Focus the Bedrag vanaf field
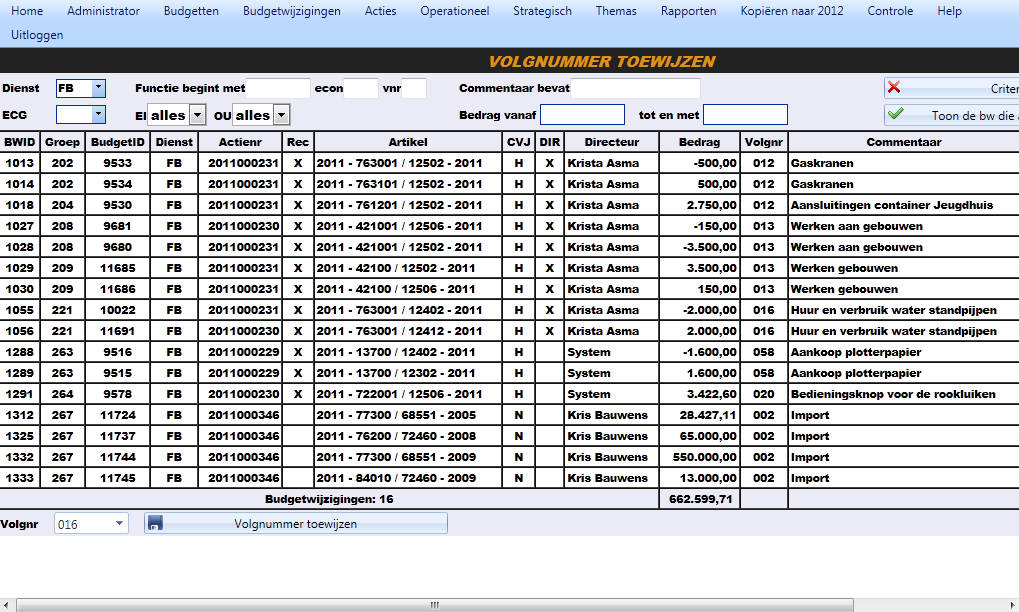The image size is (1019, 612). [582, 114]
